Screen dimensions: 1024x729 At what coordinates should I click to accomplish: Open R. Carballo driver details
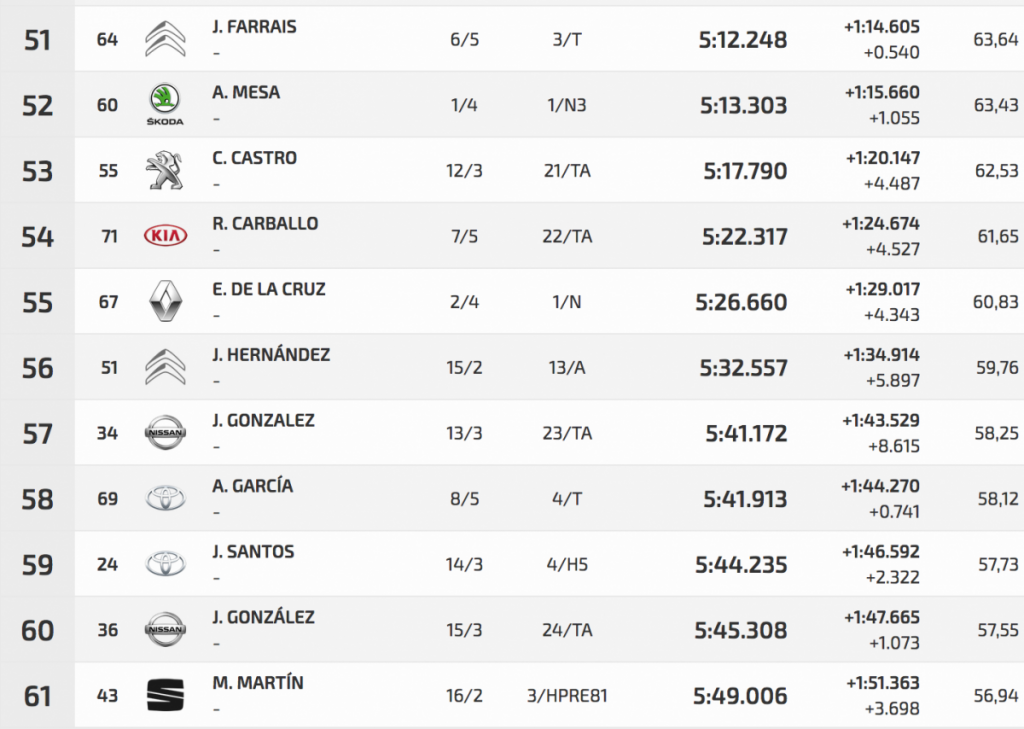coord(265,224)
